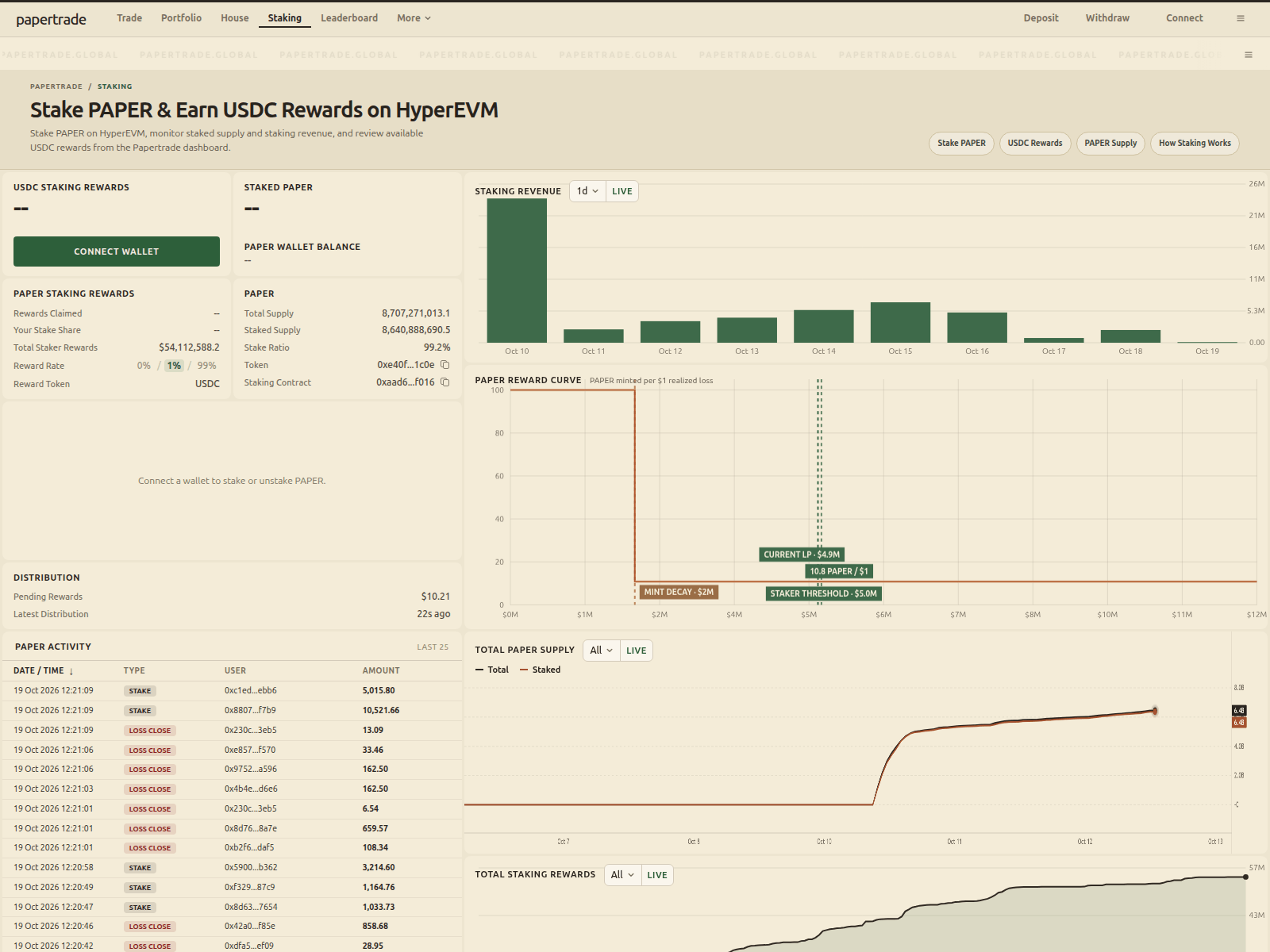
Task: Open the Portfolio page
Action: tap(181, 18)
